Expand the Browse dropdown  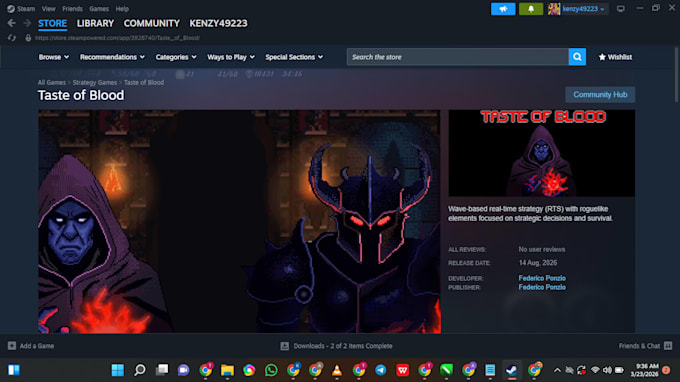tap(53, 57)
